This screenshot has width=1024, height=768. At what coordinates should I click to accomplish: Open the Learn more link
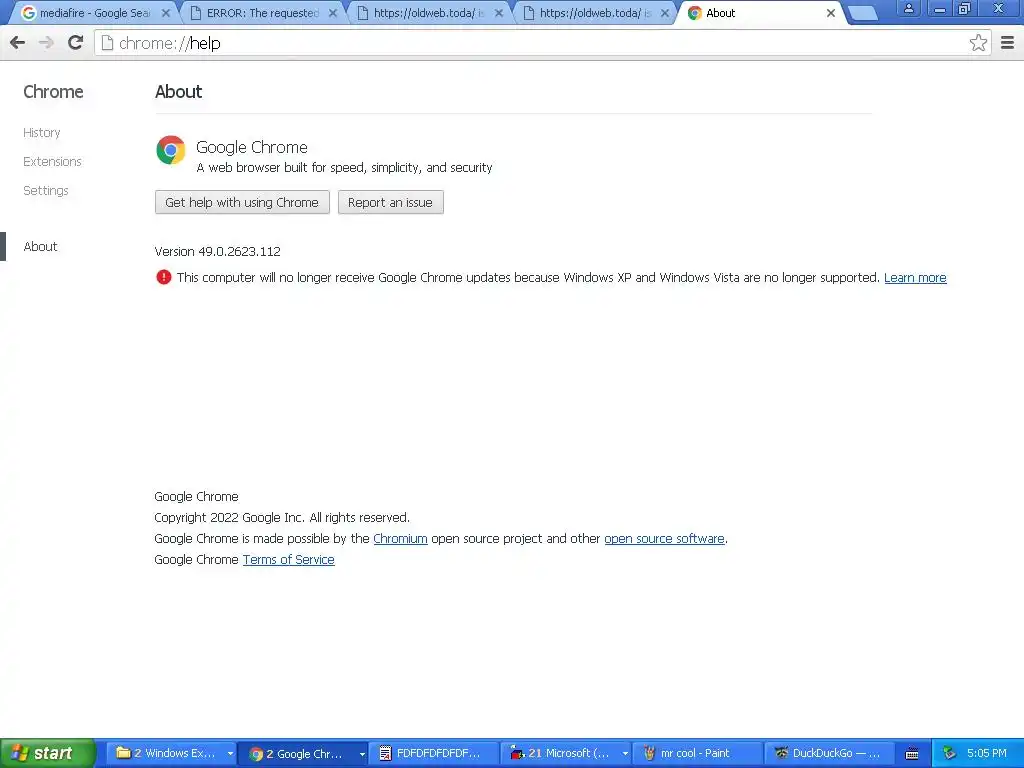[915, 278]
